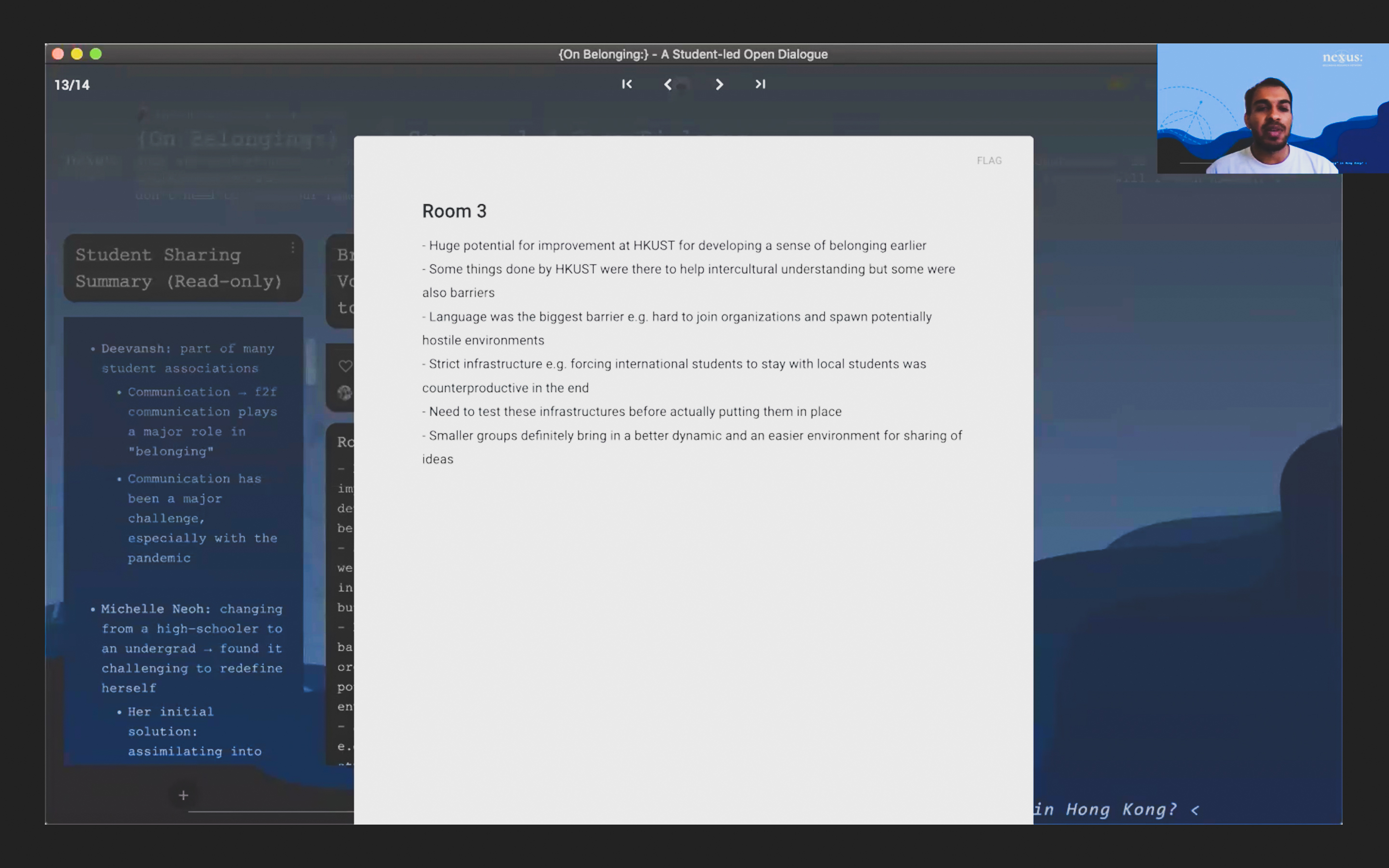1389x868 pixels.
Task: Open Student Sharing Summary column options menu
Action: 293,247
